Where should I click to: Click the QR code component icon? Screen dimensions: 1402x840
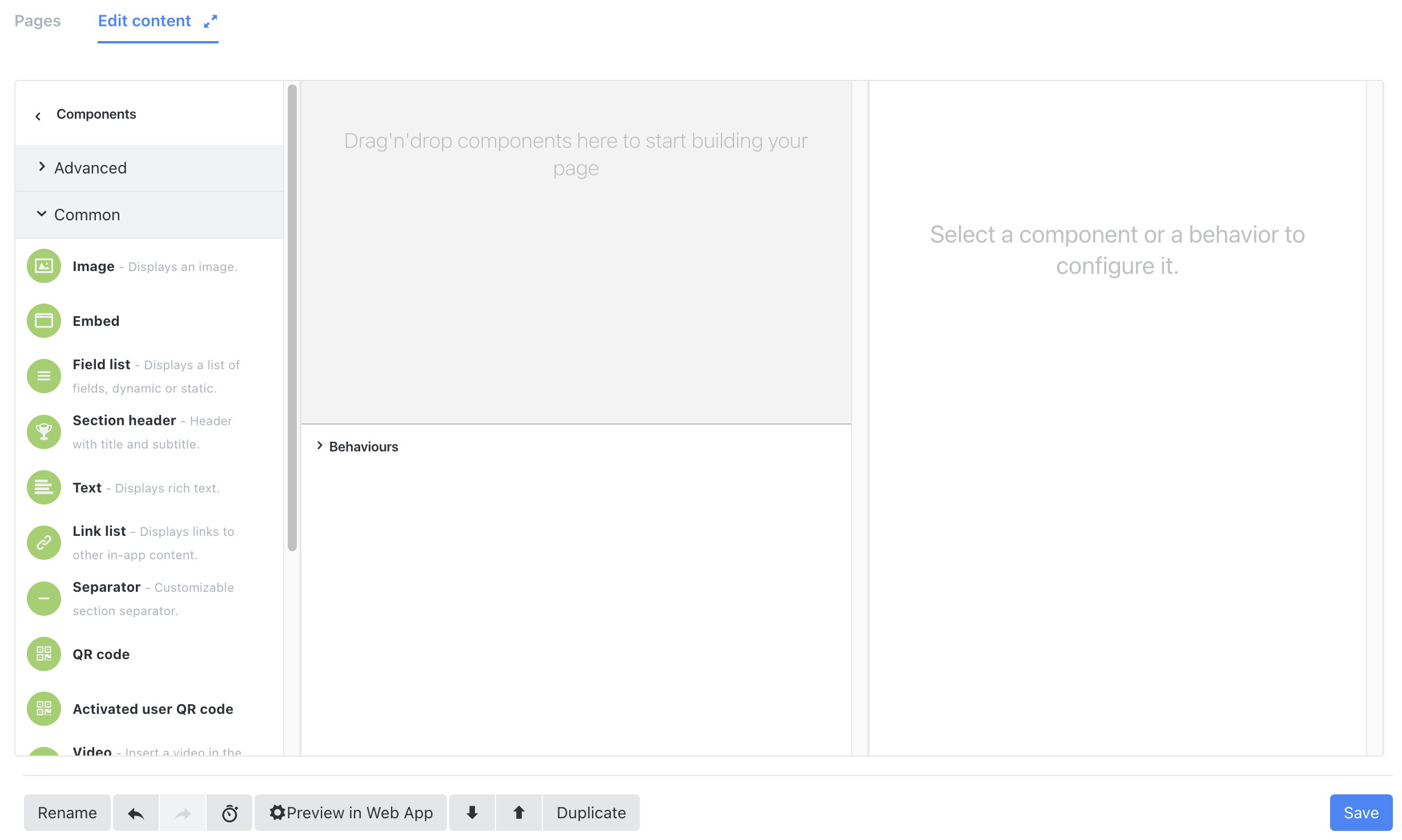pyautogui.click(x=44, y=654)
